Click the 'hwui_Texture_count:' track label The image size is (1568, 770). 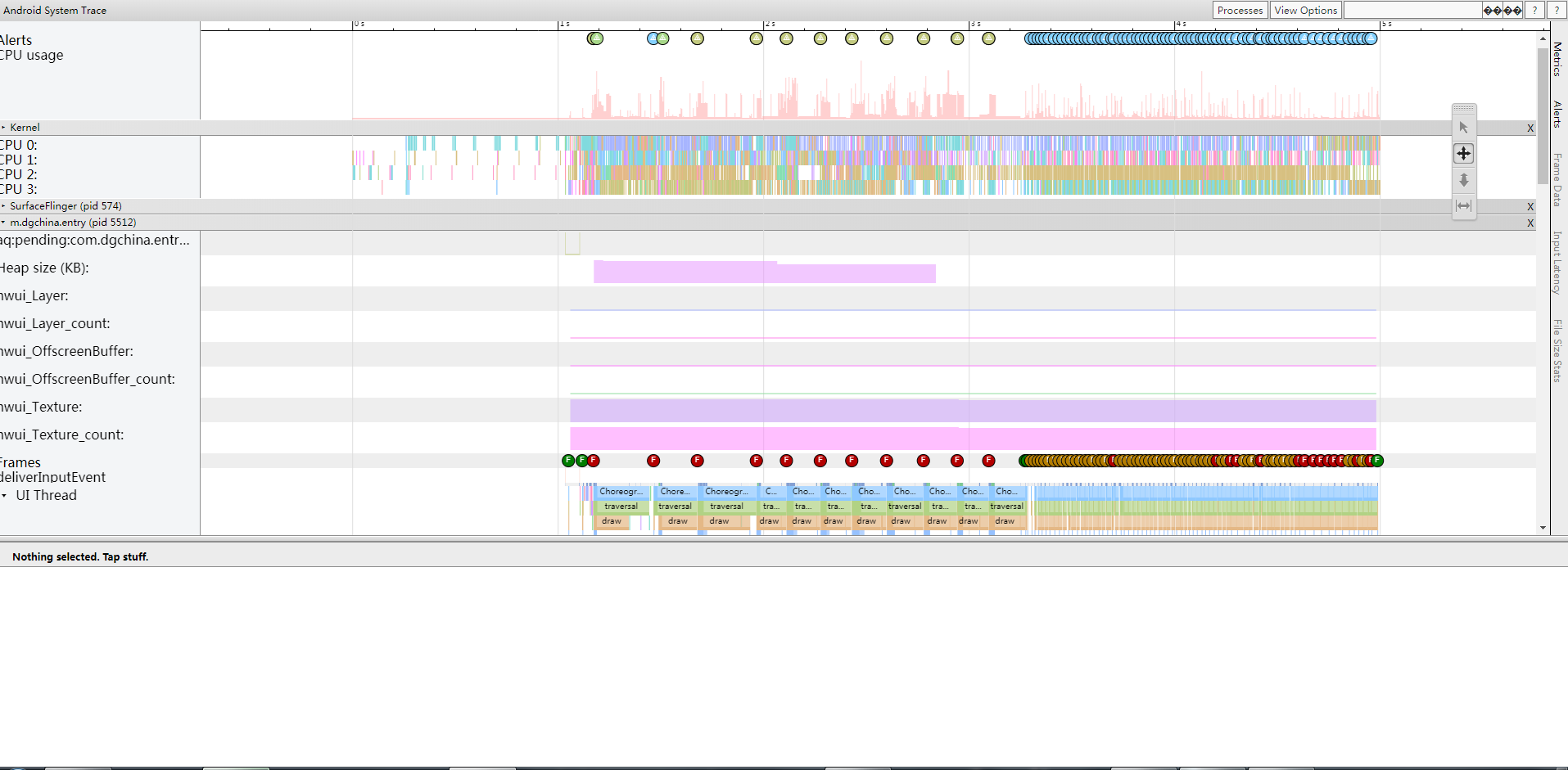(x=62, y=435)
